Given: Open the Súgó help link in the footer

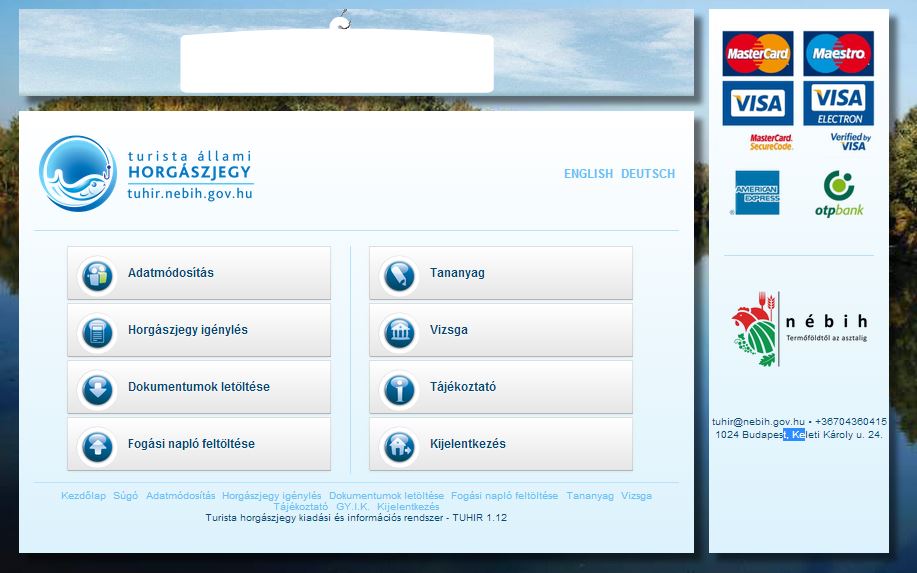Looking at the screenshot, I should click(x=126, y=496).
